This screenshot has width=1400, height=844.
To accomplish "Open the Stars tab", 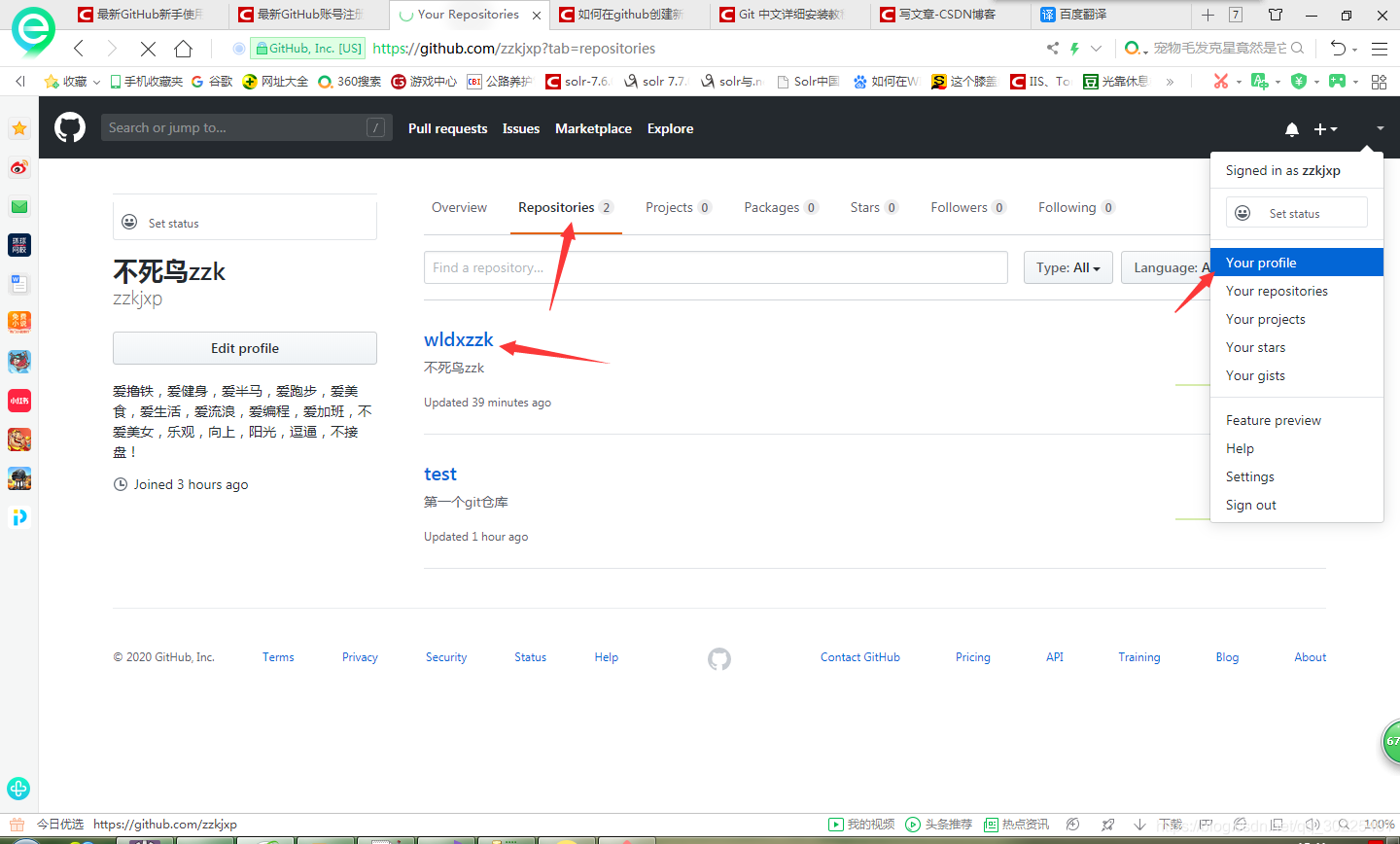I will point(874,207).
